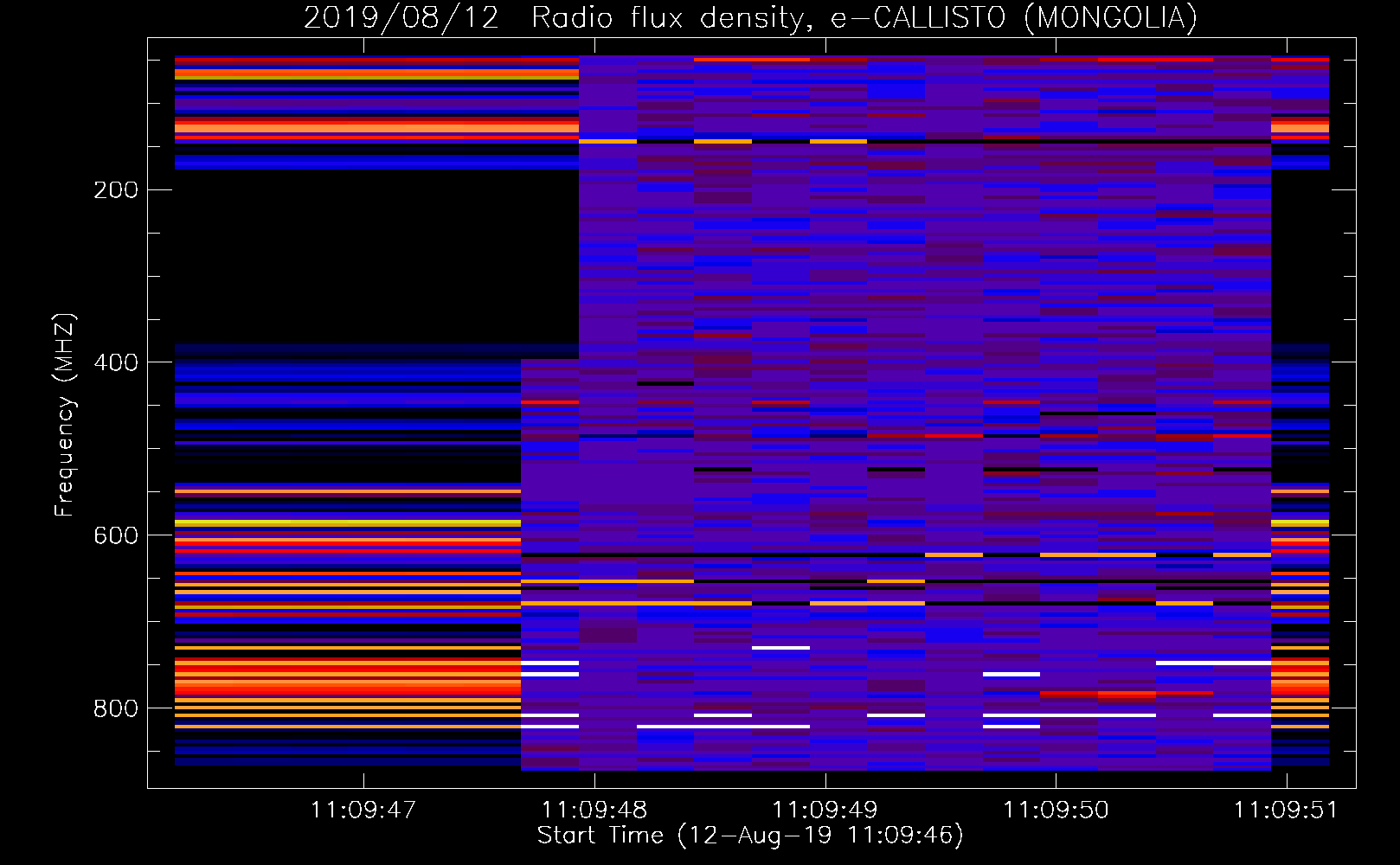Click the 11:09:49 time tick label
This screenshot has height=865, width=1400.
click(x=825, y=811)
